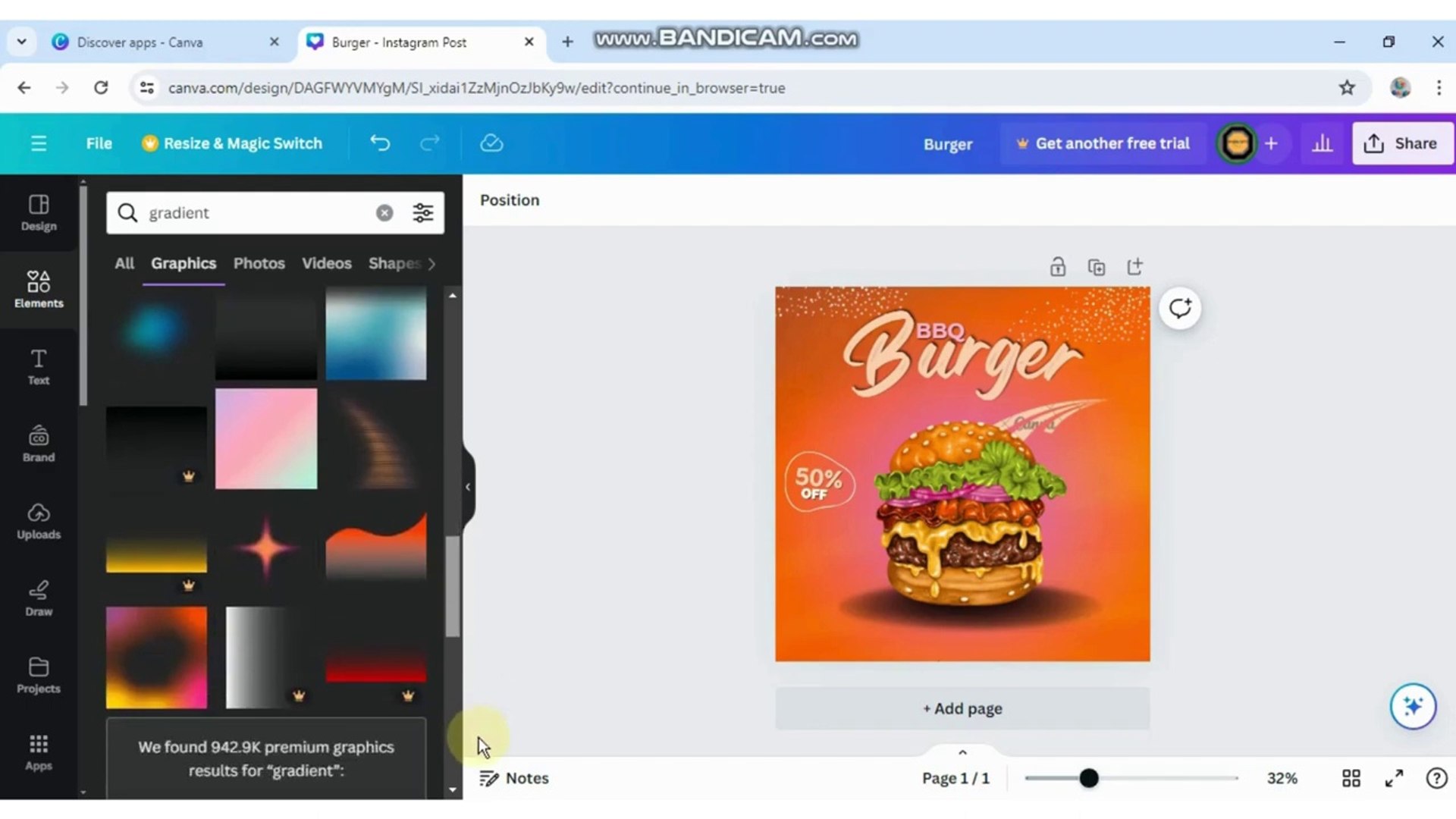The image size is (1456, 819).
Task: Open the Elements panel
Action: point(38,290)
